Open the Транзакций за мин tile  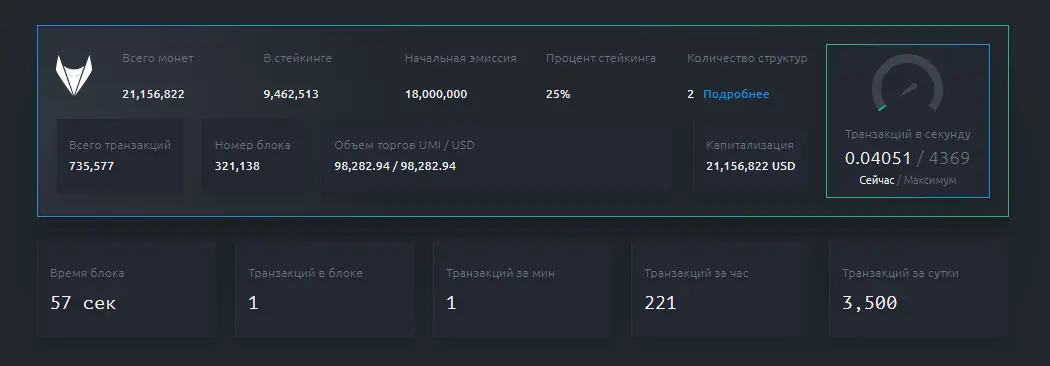[x=523, y=290]
